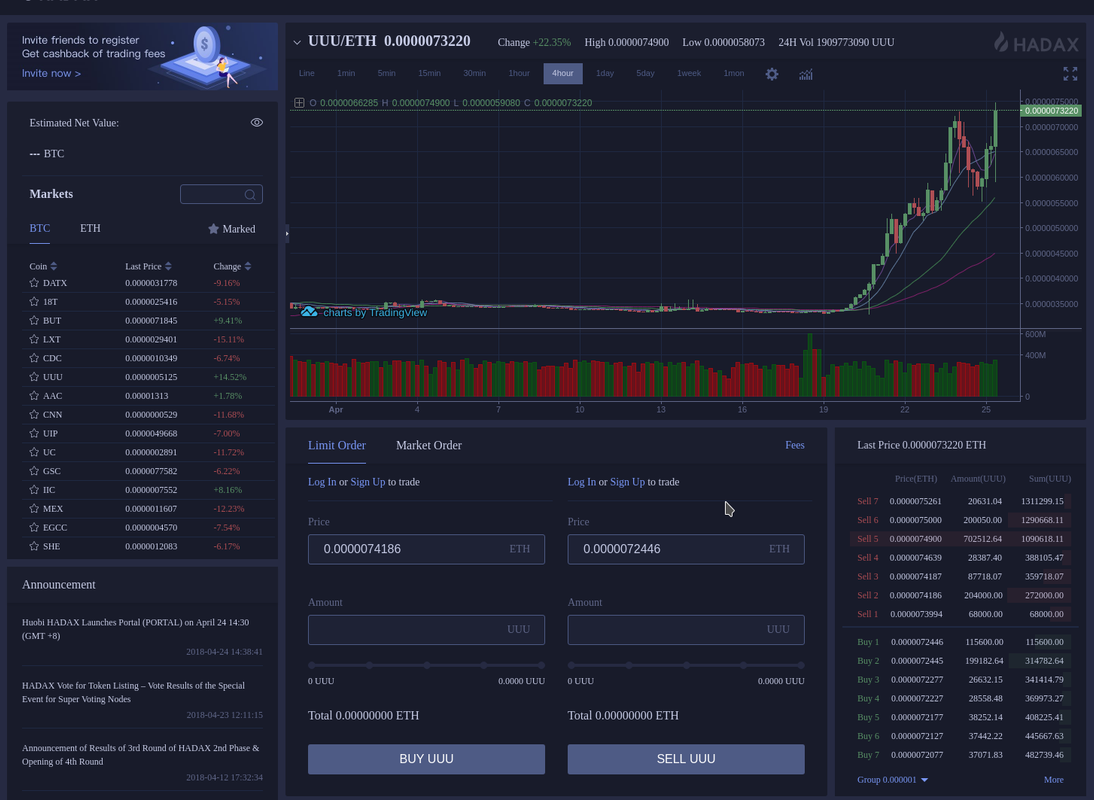Focus the buy Amount input field
This screenshot has width=1094, height=800.
click(x=426, y=629)
